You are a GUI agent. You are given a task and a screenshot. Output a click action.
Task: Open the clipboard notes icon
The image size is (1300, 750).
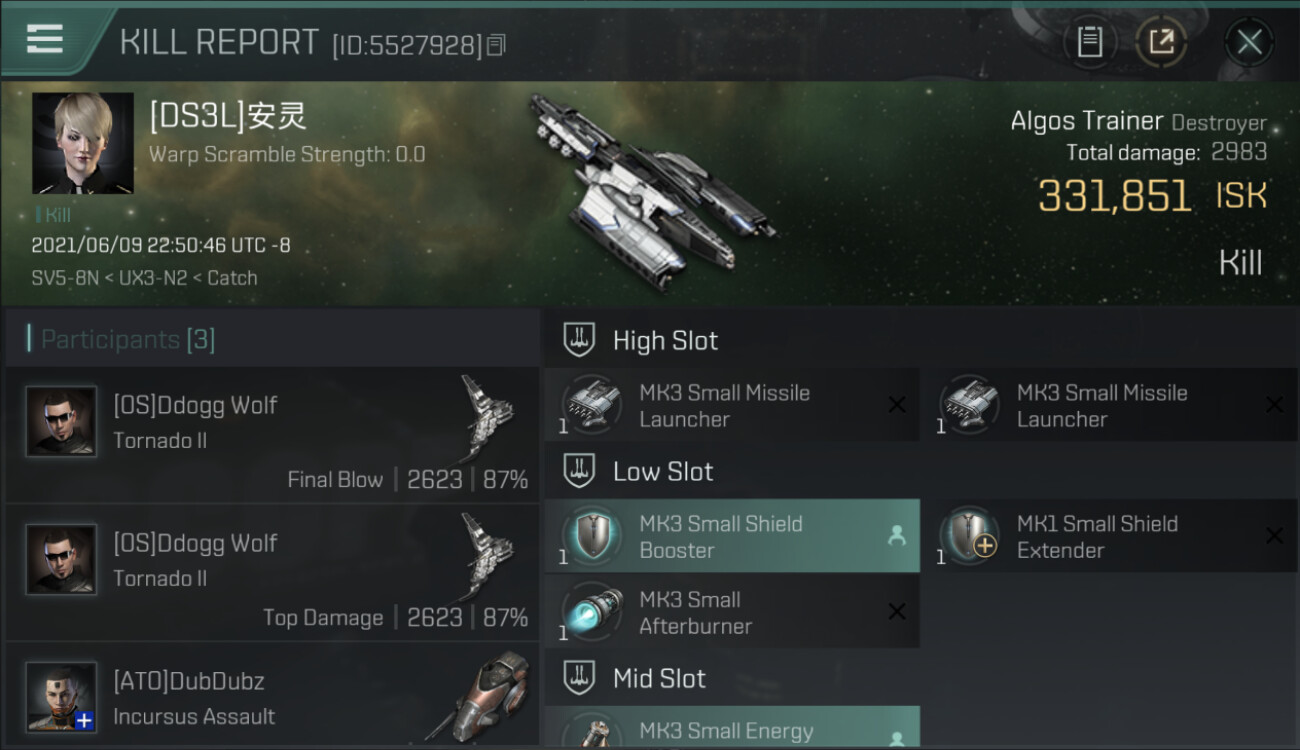(1089, 41)
